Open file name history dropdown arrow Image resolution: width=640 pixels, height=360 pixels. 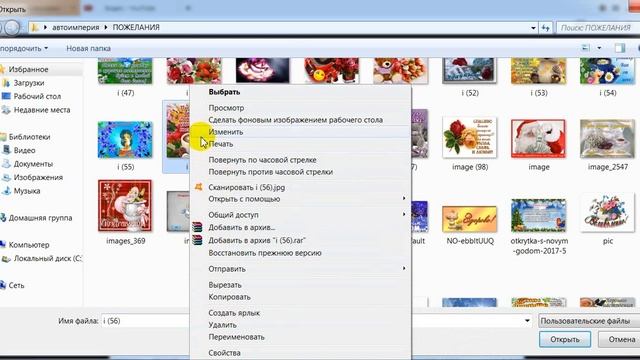point(527,321)
